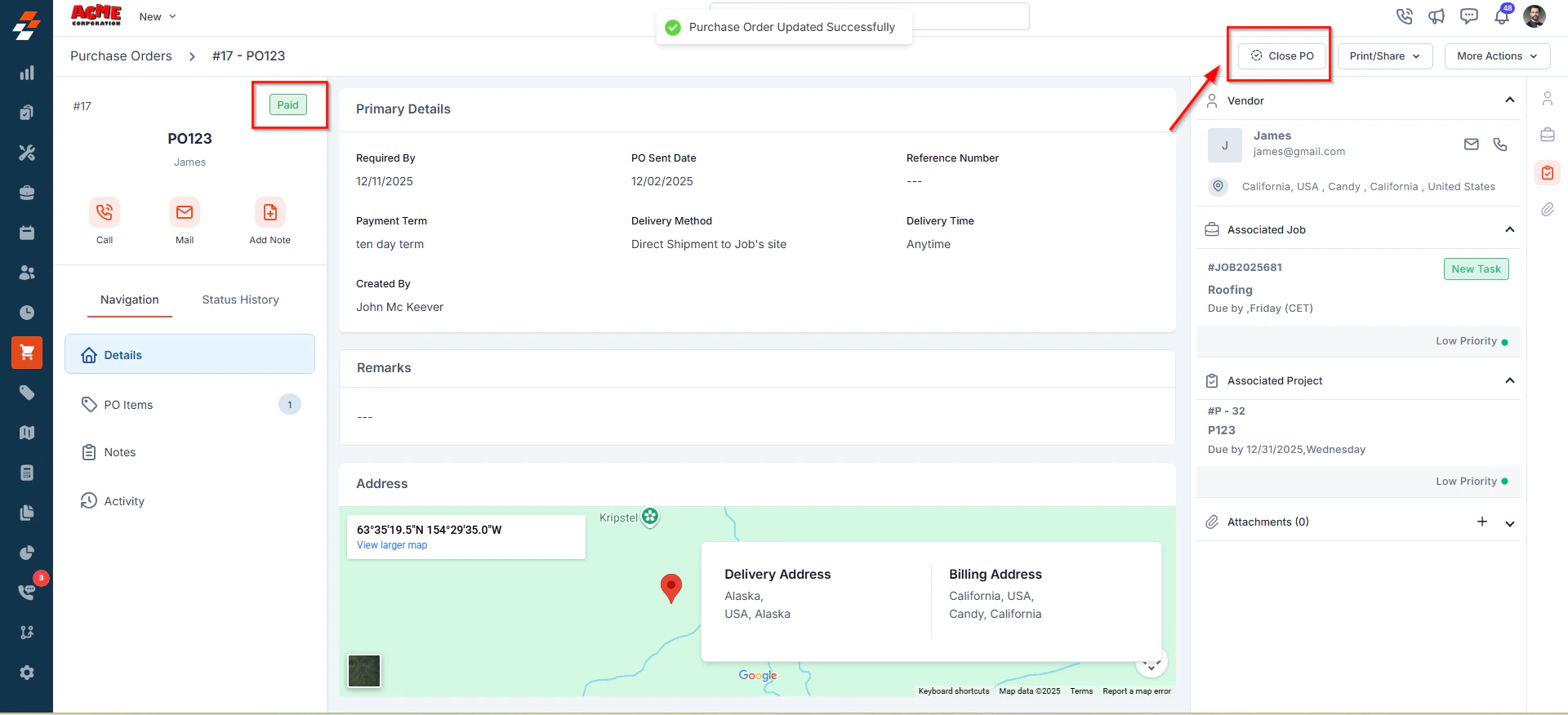Open the settings gear icon in sidebar
Screen dimensions: 1568x715
27,673
